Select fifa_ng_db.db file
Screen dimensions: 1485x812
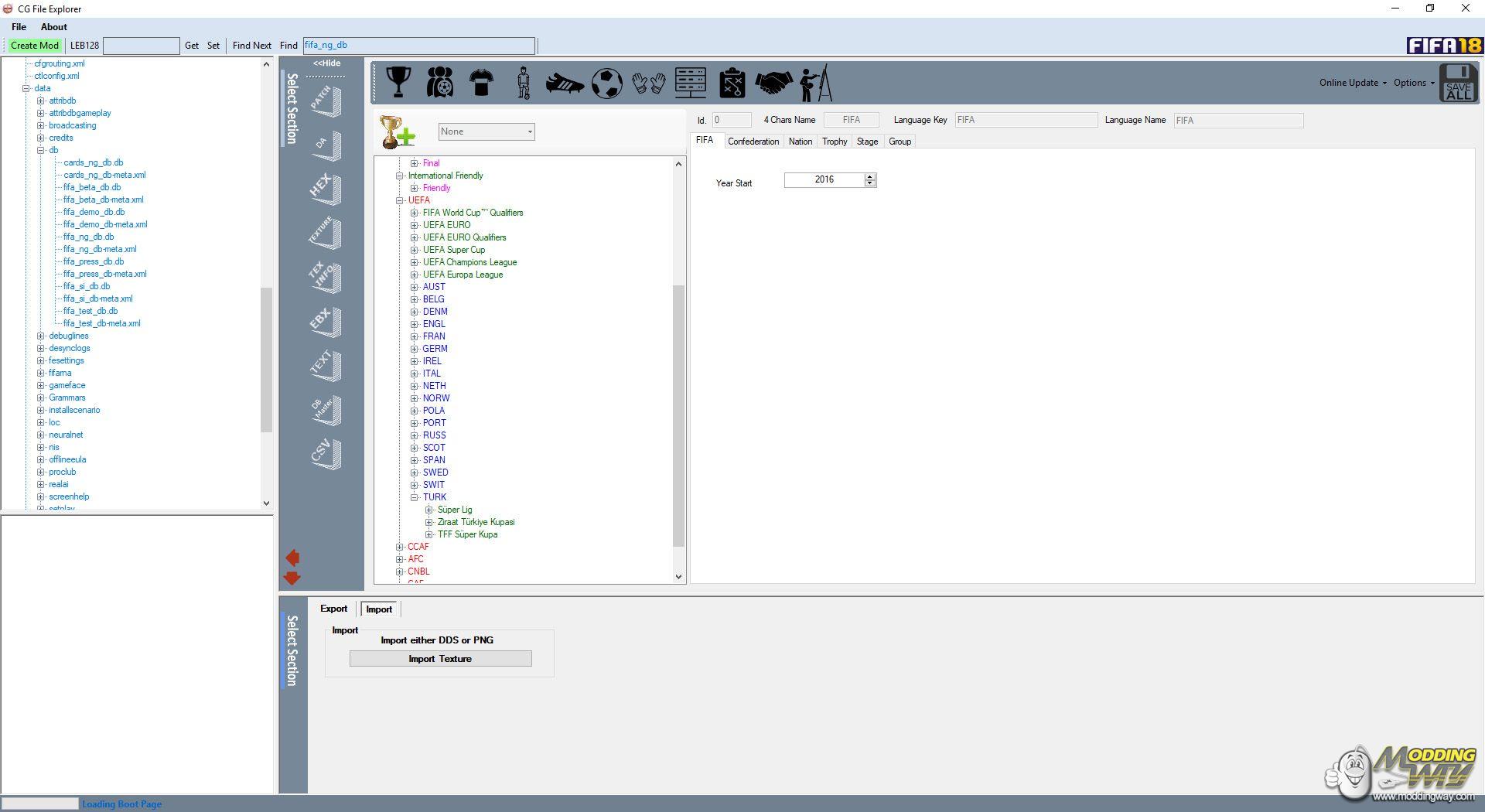[89, 237]
